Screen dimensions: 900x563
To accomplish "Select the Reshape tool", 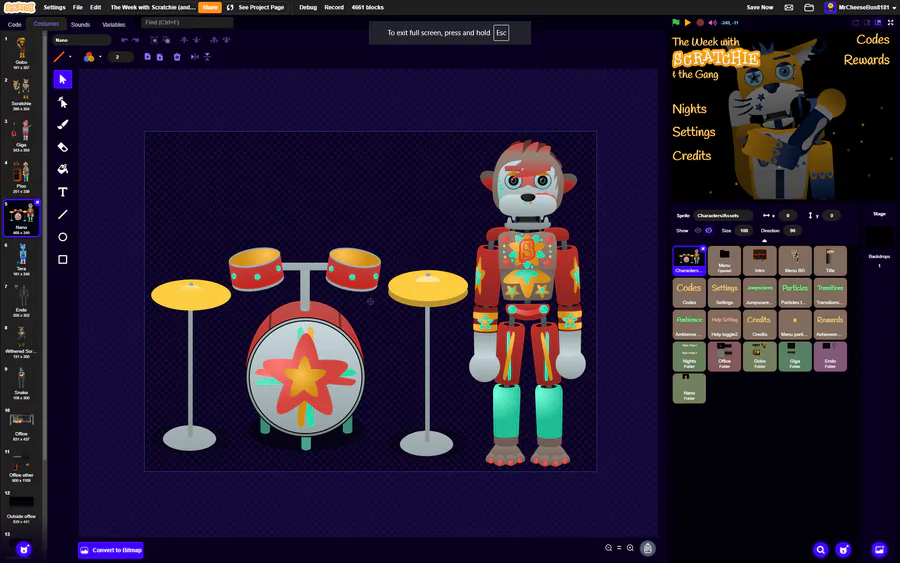I will 63,102.
